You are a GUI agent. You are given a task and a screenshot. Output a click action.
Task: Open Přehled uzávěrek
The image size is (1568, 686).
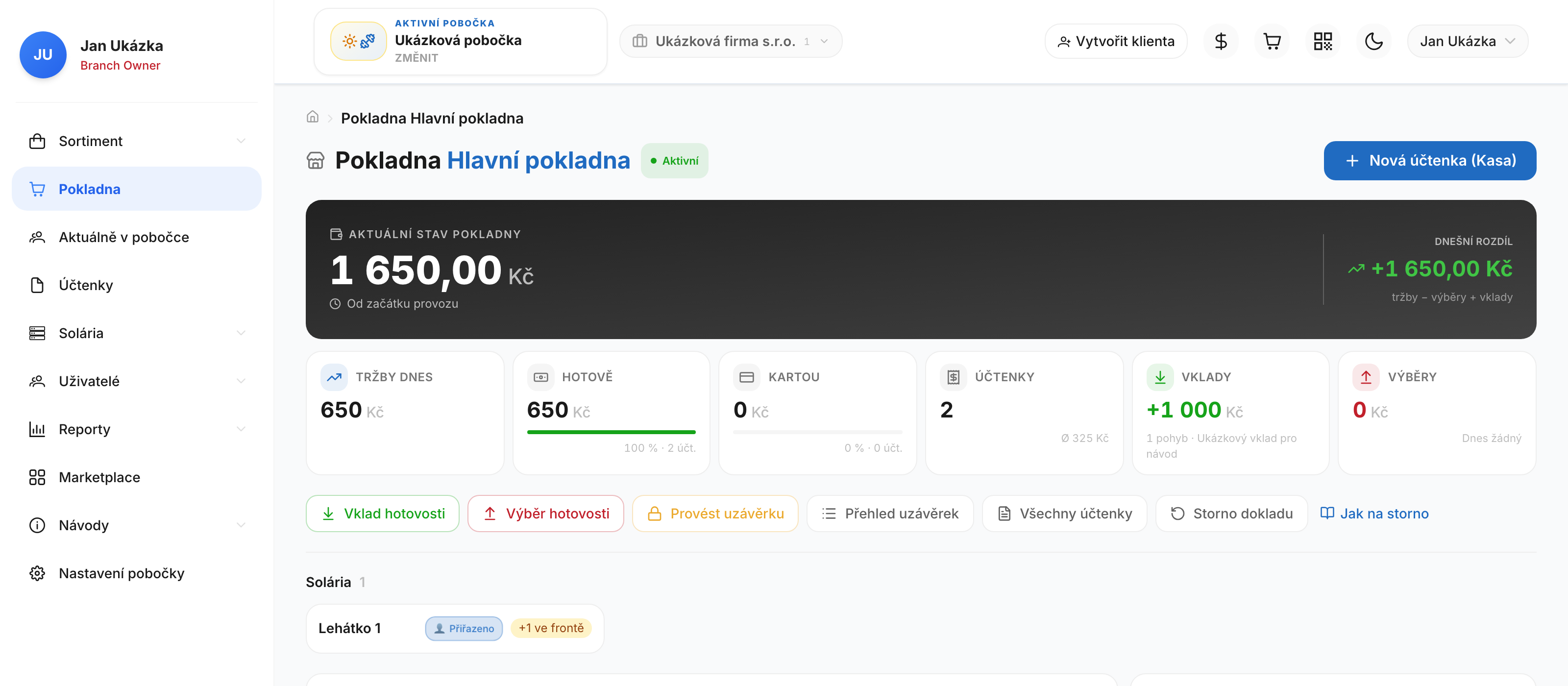click(x=890, y=514)
